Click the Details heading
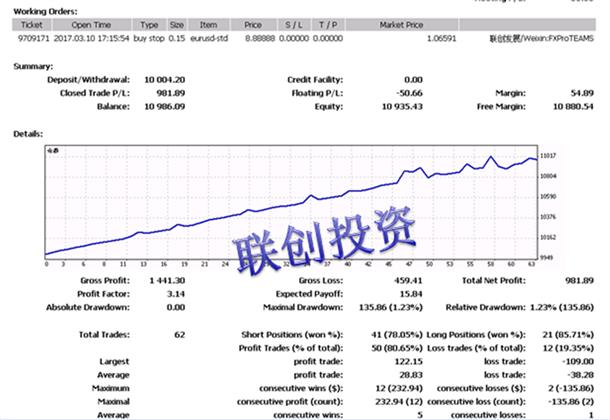Screen dimensions: 610x420 28,134
